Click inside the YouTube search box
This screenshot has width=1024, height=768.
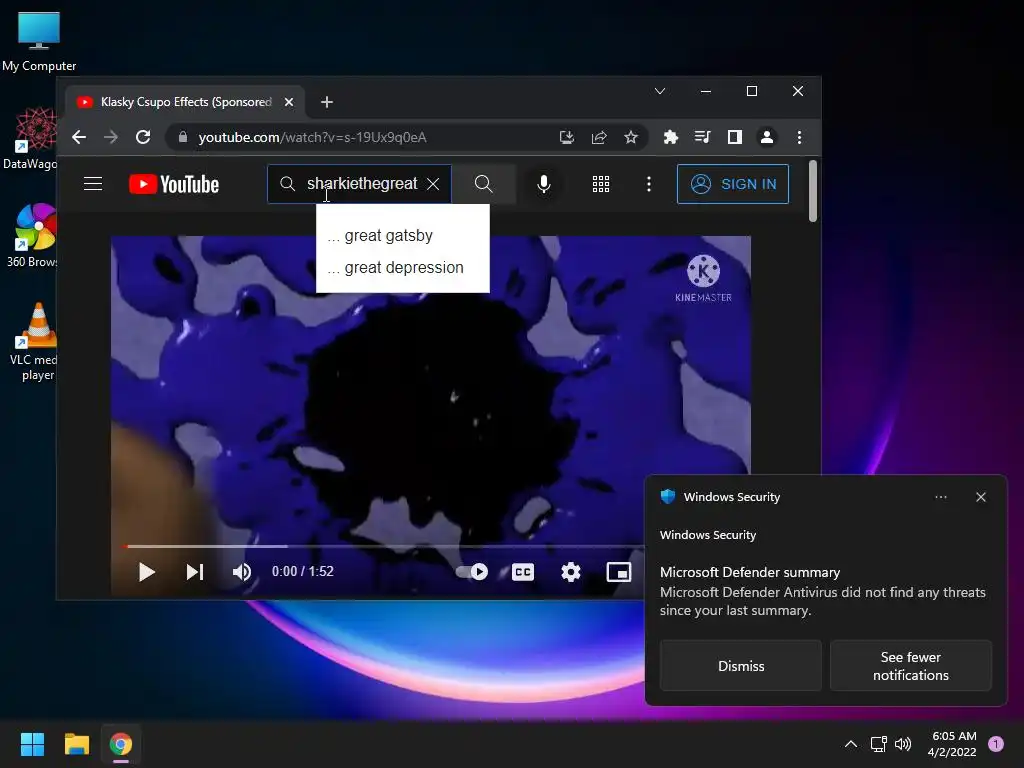point(360,184)
